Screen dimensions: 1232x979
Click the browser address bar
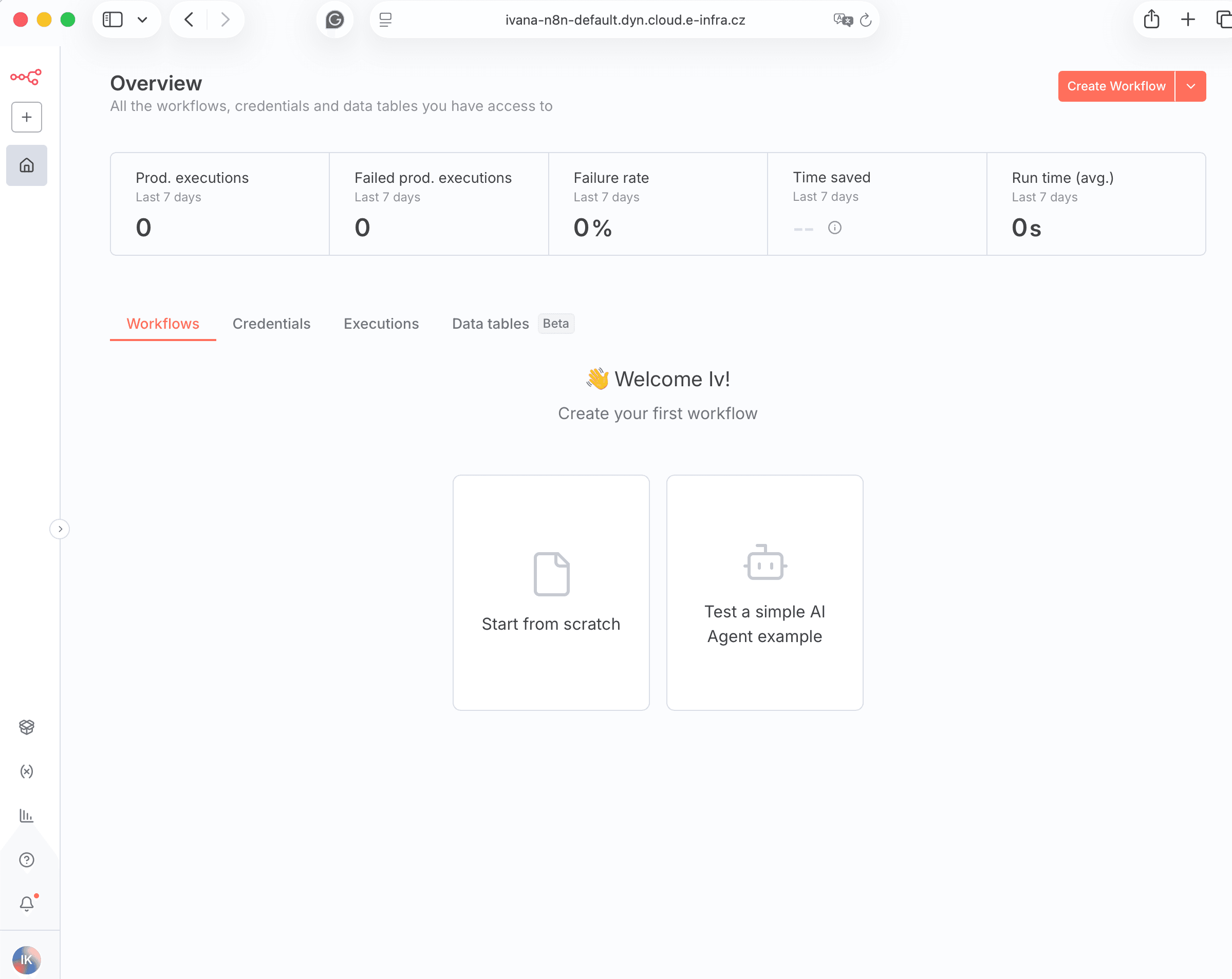click(625, 20)
